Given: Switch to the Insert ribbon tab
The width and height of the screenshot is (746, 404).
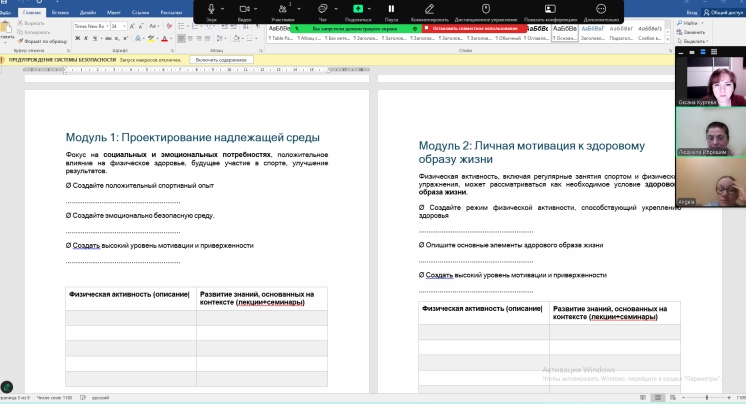Looking at the screenshot, I should point(59,12).
